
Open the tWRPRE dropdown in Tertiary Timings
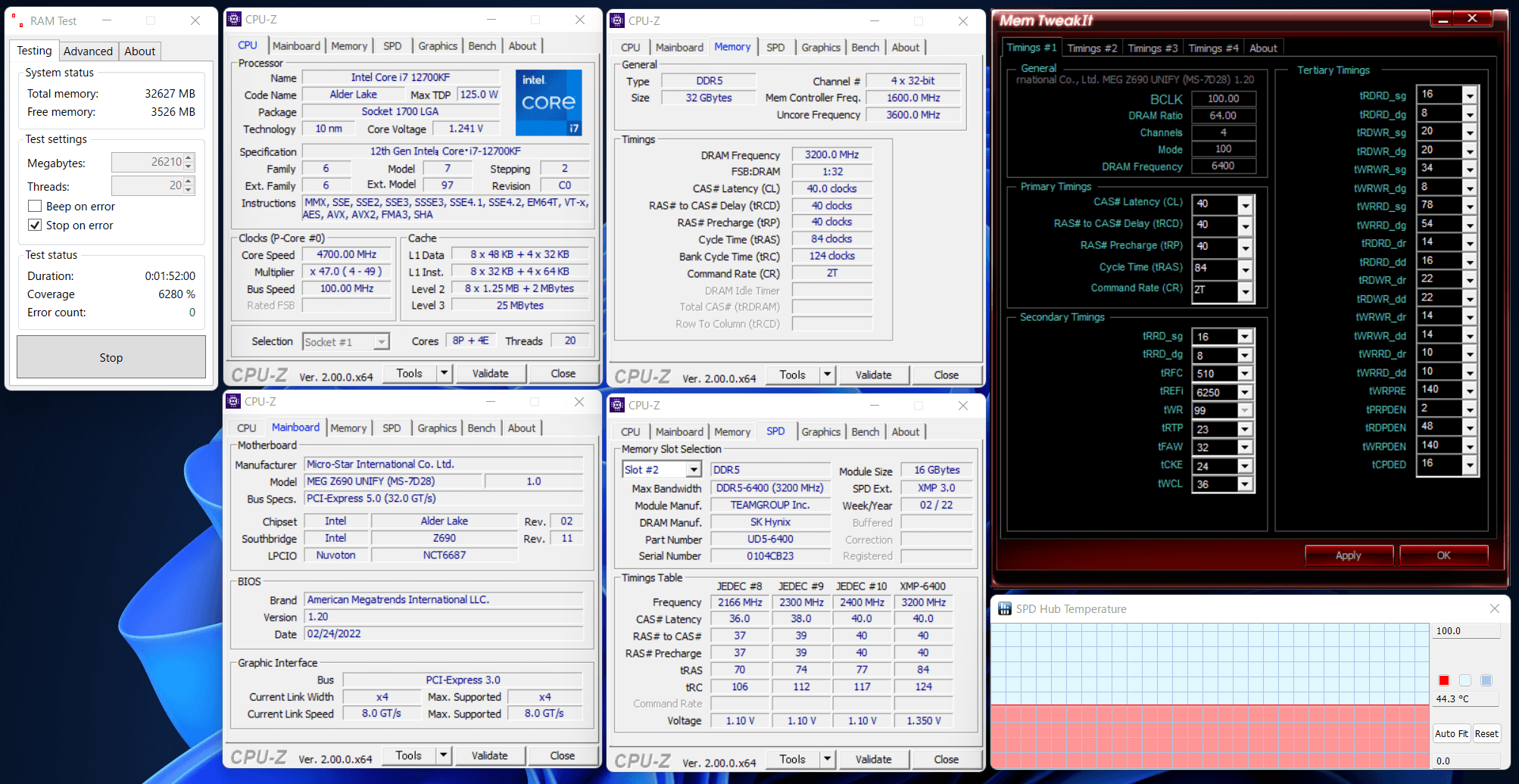(x=1470, y=391)
